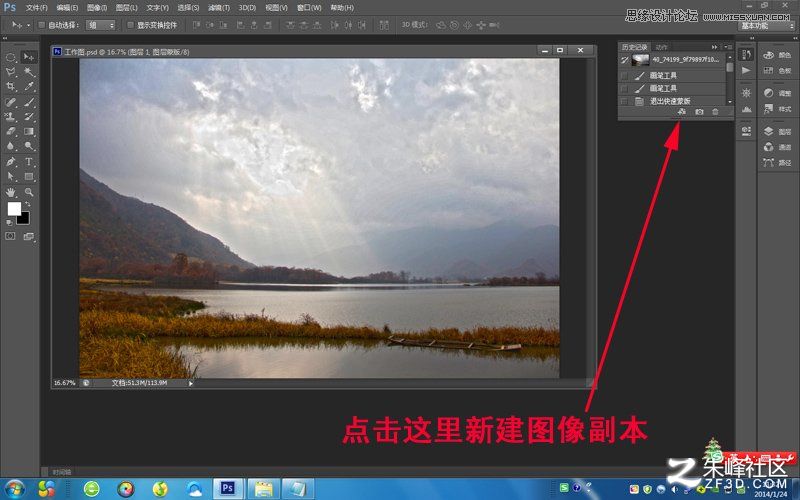Enable the 自动选择 auto-select checkbox
The image size is (800, 500).
pyautogui.click(x=42, y=24)
